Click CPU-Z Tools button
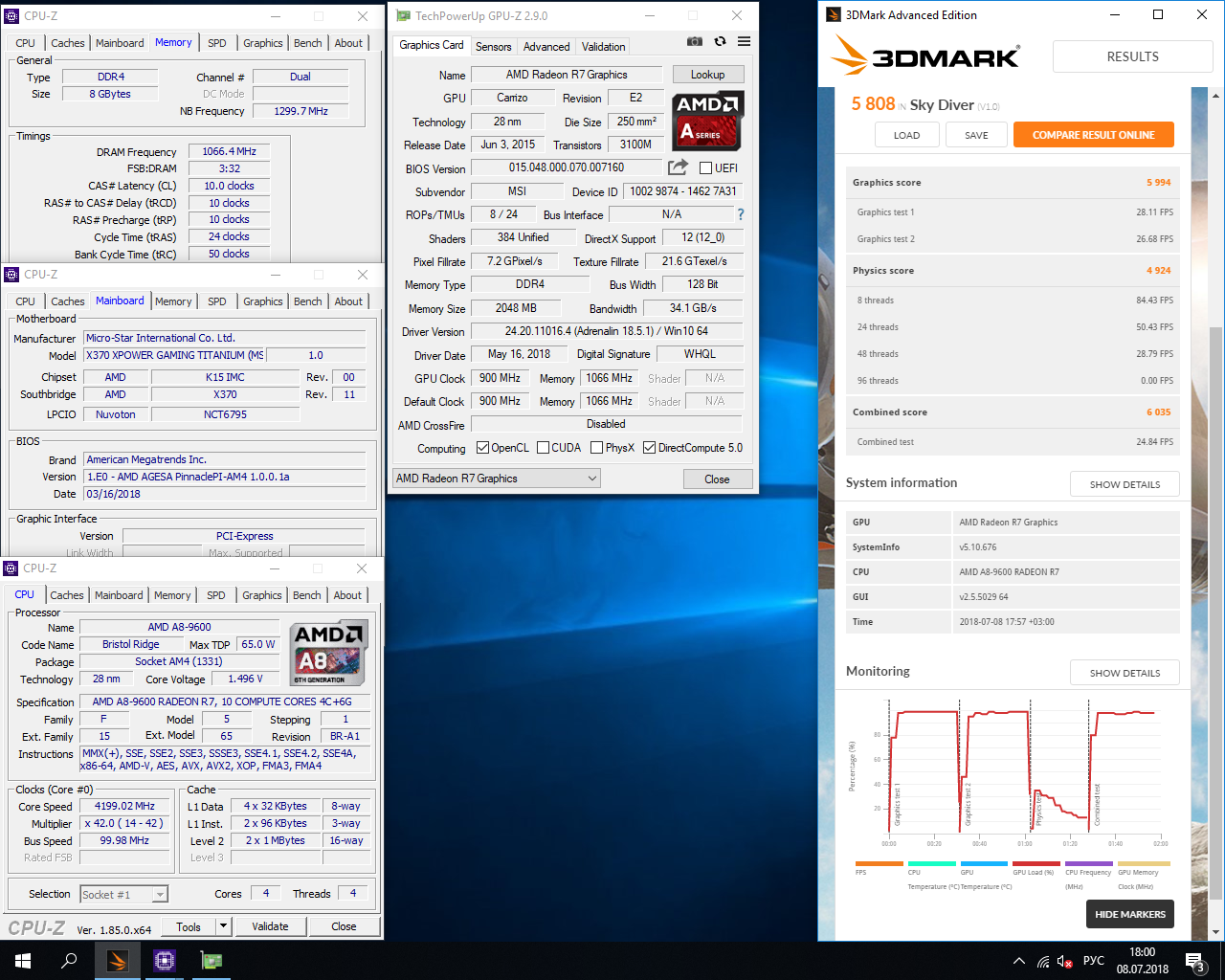The height and width of the screenshot is (980, 1225). pos(189,926)
